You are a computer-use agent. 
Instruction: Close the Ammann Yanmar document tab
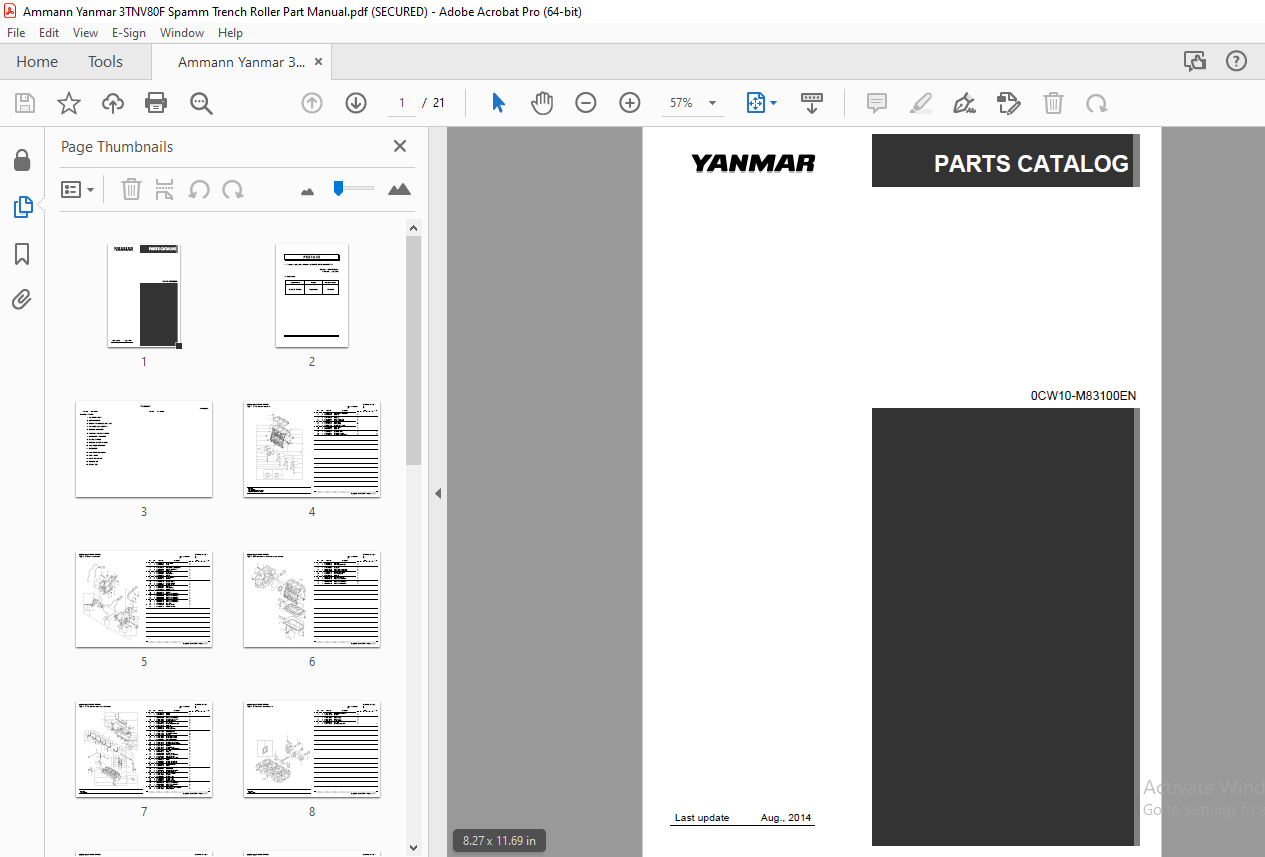tap(319, 62)
